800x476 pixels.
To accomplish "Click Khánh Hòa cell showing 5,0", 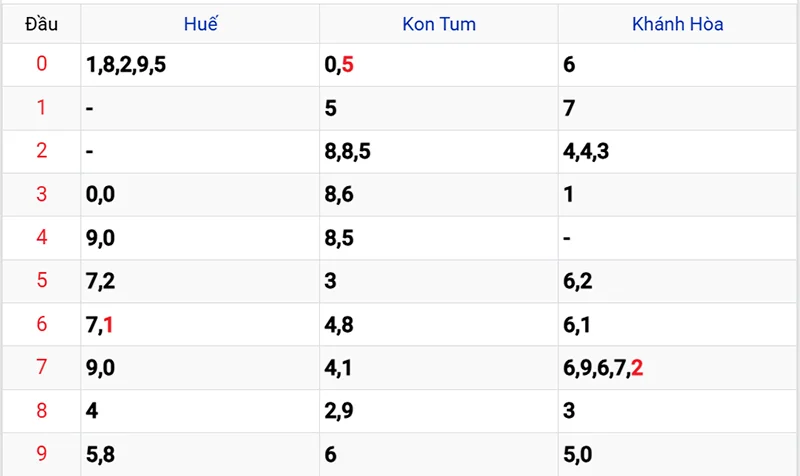I will [578, 453].
